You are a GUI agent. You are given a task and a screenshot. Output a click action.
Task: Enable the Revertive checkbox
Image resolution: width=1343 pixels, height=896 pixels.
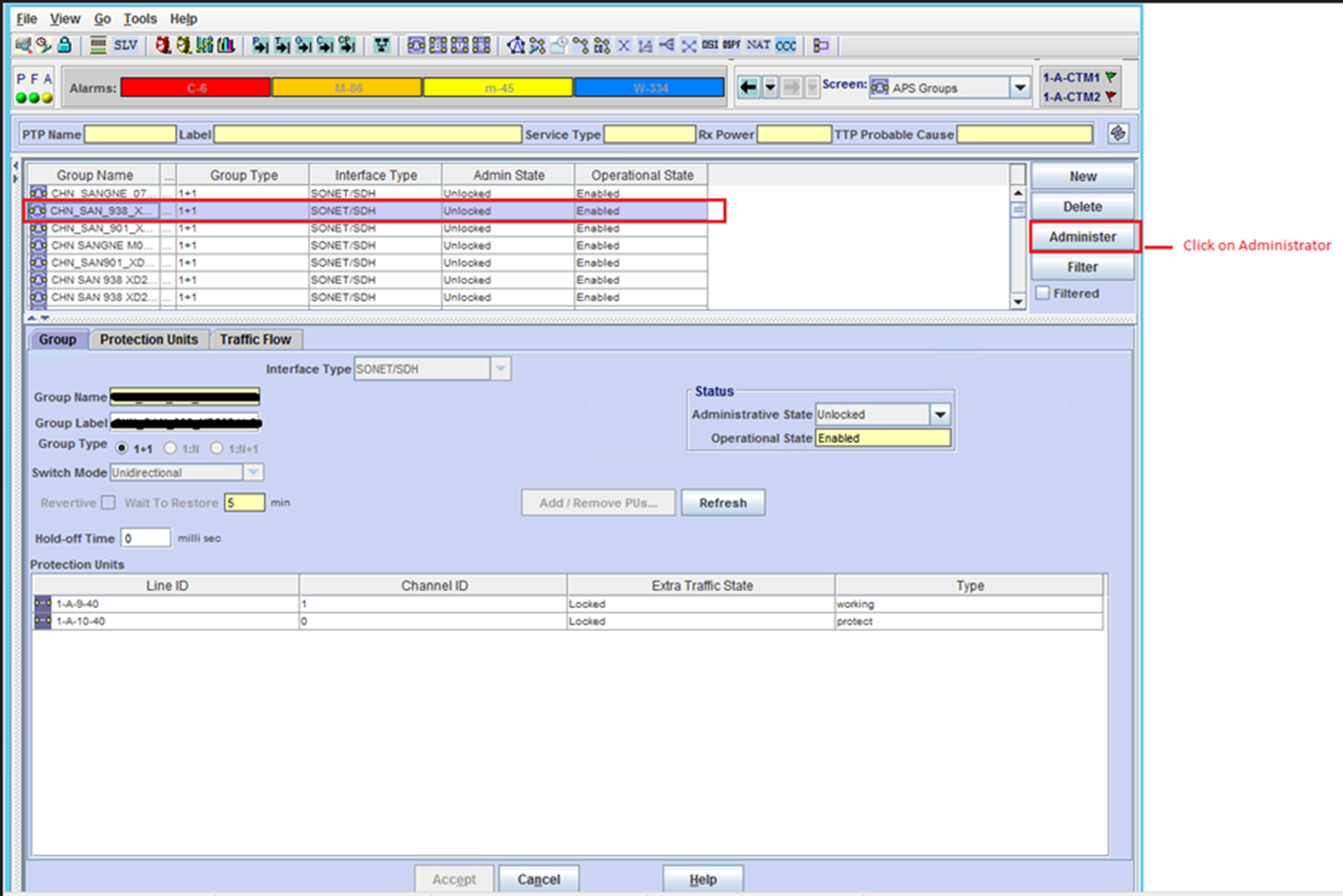pos(108,502)
